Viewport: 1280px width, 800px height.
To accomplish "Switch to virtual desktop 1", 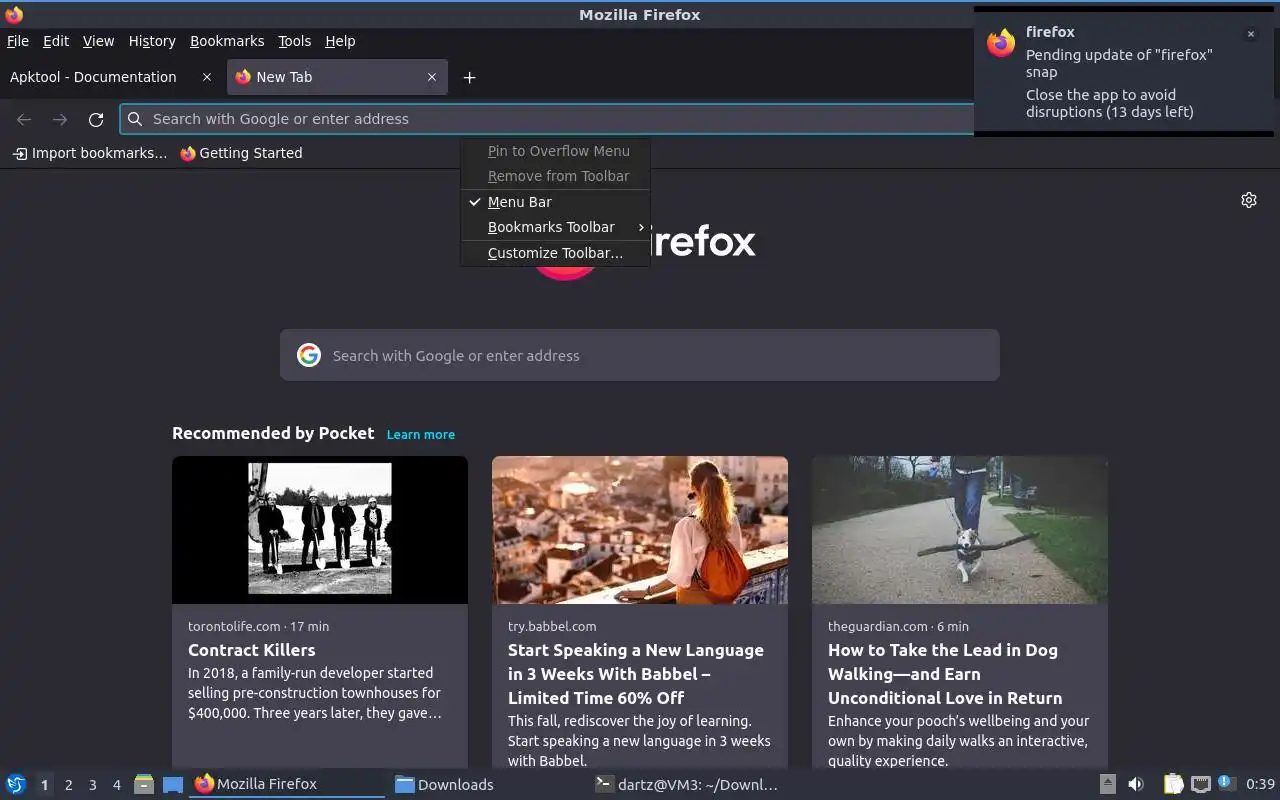I will pyautogui.click(x=44, y=785).
